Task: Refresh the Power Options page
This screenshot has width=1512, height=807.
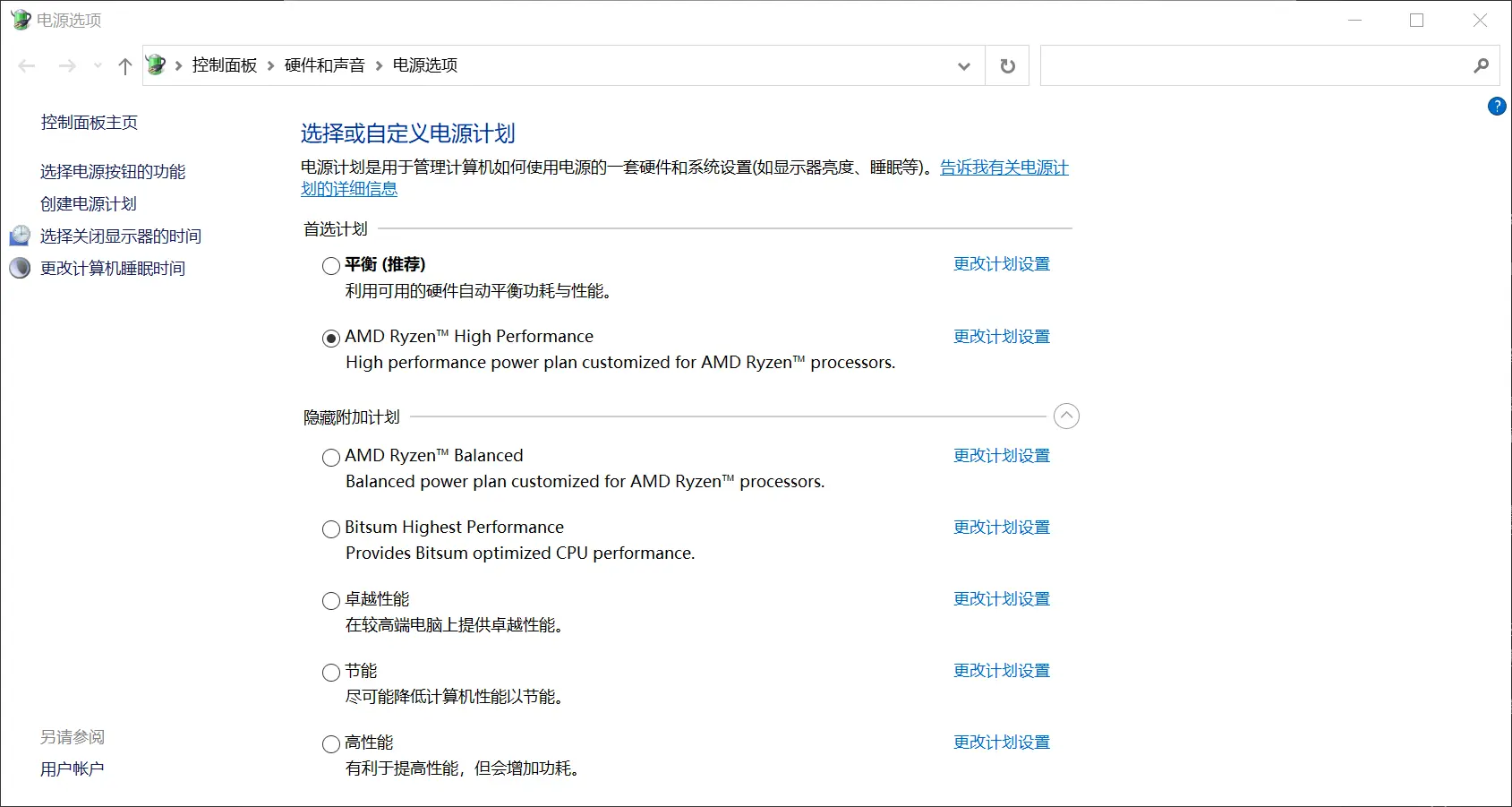Action: pyautogui.click(x=1007, y=65)
